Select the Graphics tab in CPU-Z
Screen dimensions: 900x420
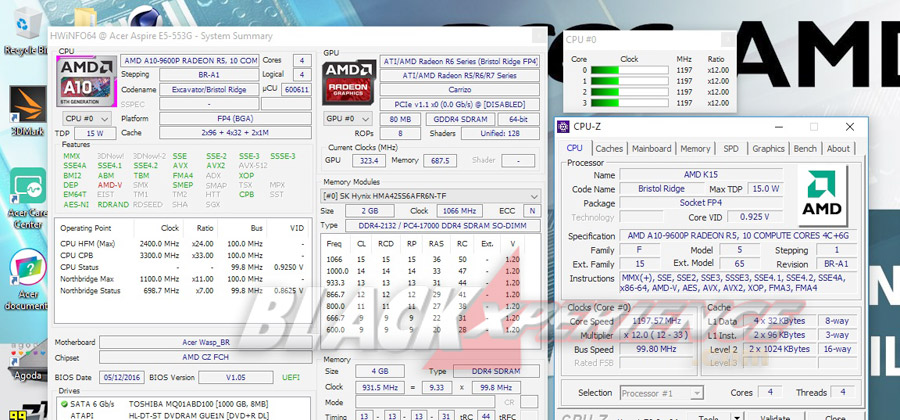(x=768, y=149)
